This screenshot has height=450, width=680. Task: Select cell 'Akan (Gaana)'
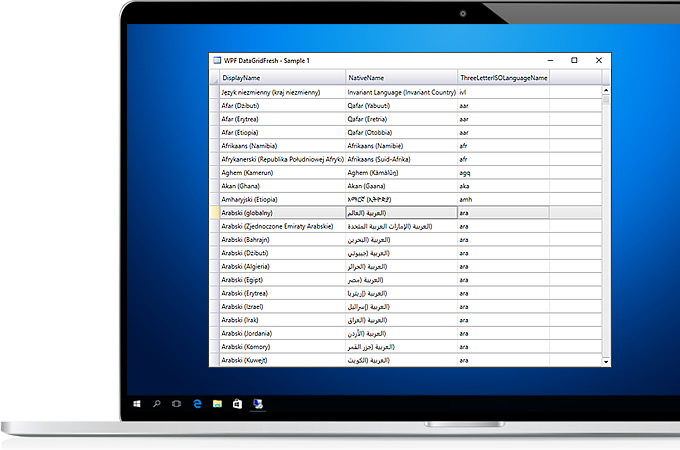tap(402, 186)
